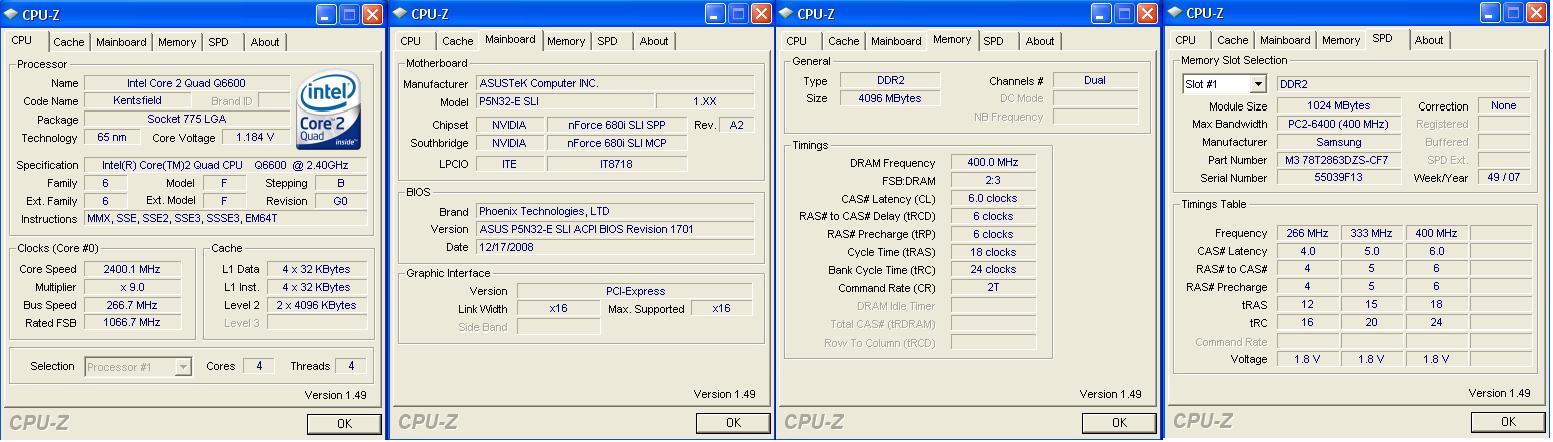The width and height of the screenshot is (1553, 442).
Task: Close the Mainboard CPU-Z window
Action: (761, 13)
